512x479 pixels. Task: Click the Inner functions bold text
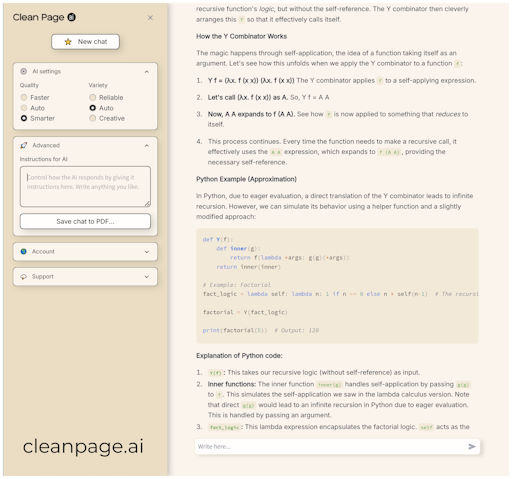(x=232, y=384)
